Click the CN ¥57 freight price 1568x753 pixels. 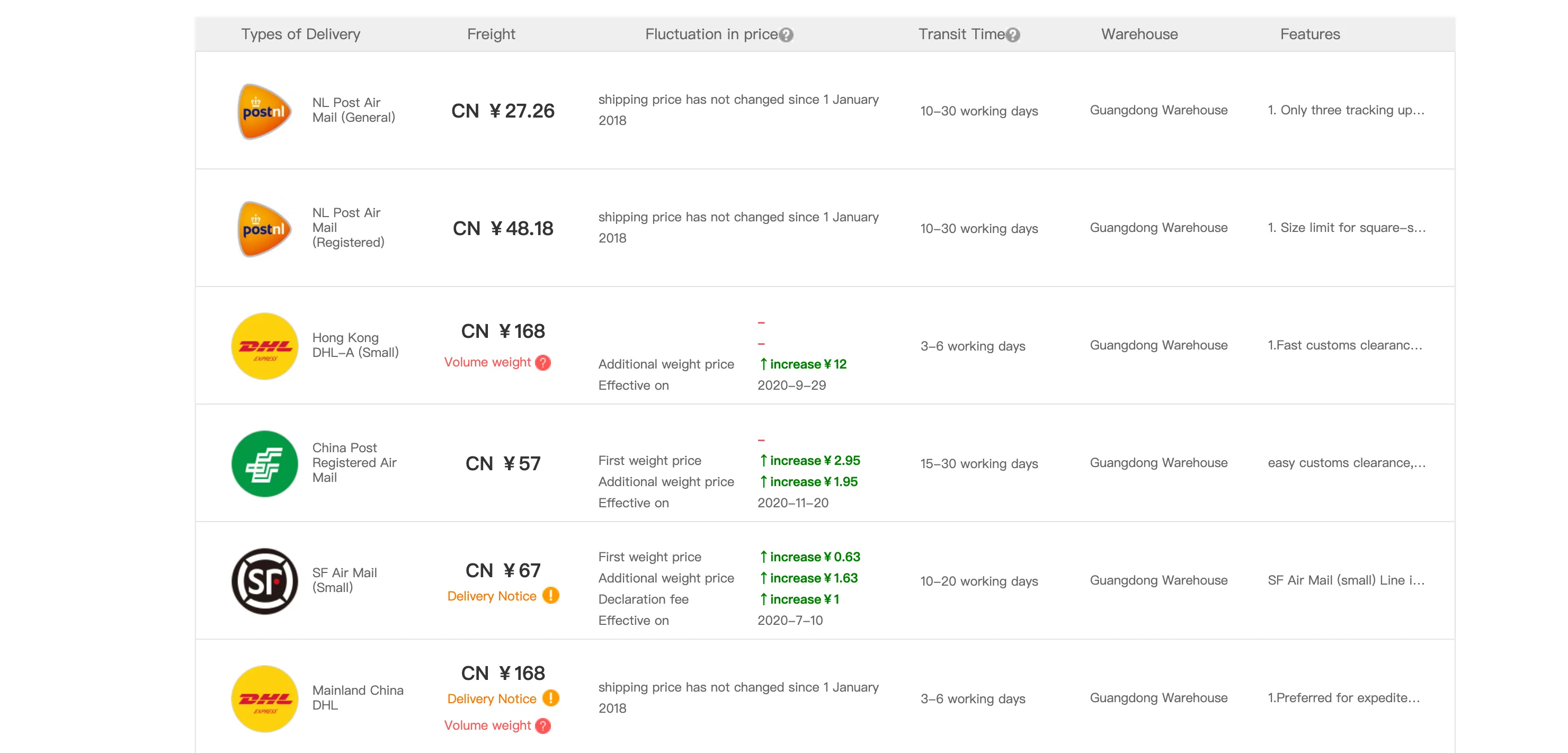pyautogui.click(x=503, y=463)
